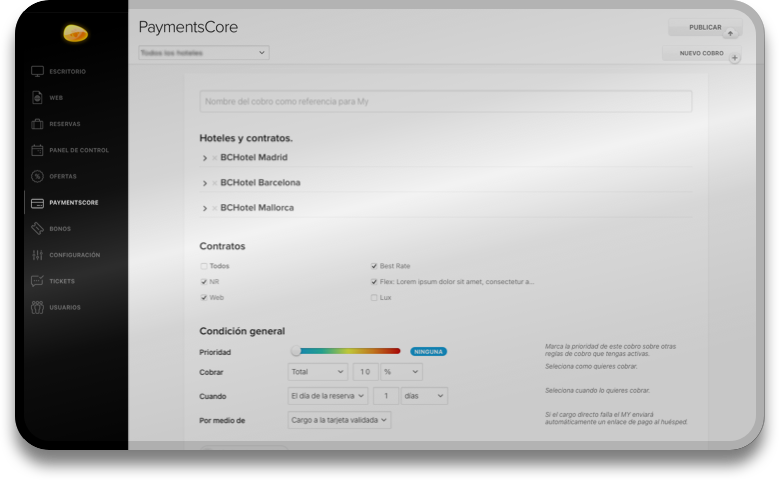
Task: Click the Escritorio monitor icon
Action: [37, 72]
